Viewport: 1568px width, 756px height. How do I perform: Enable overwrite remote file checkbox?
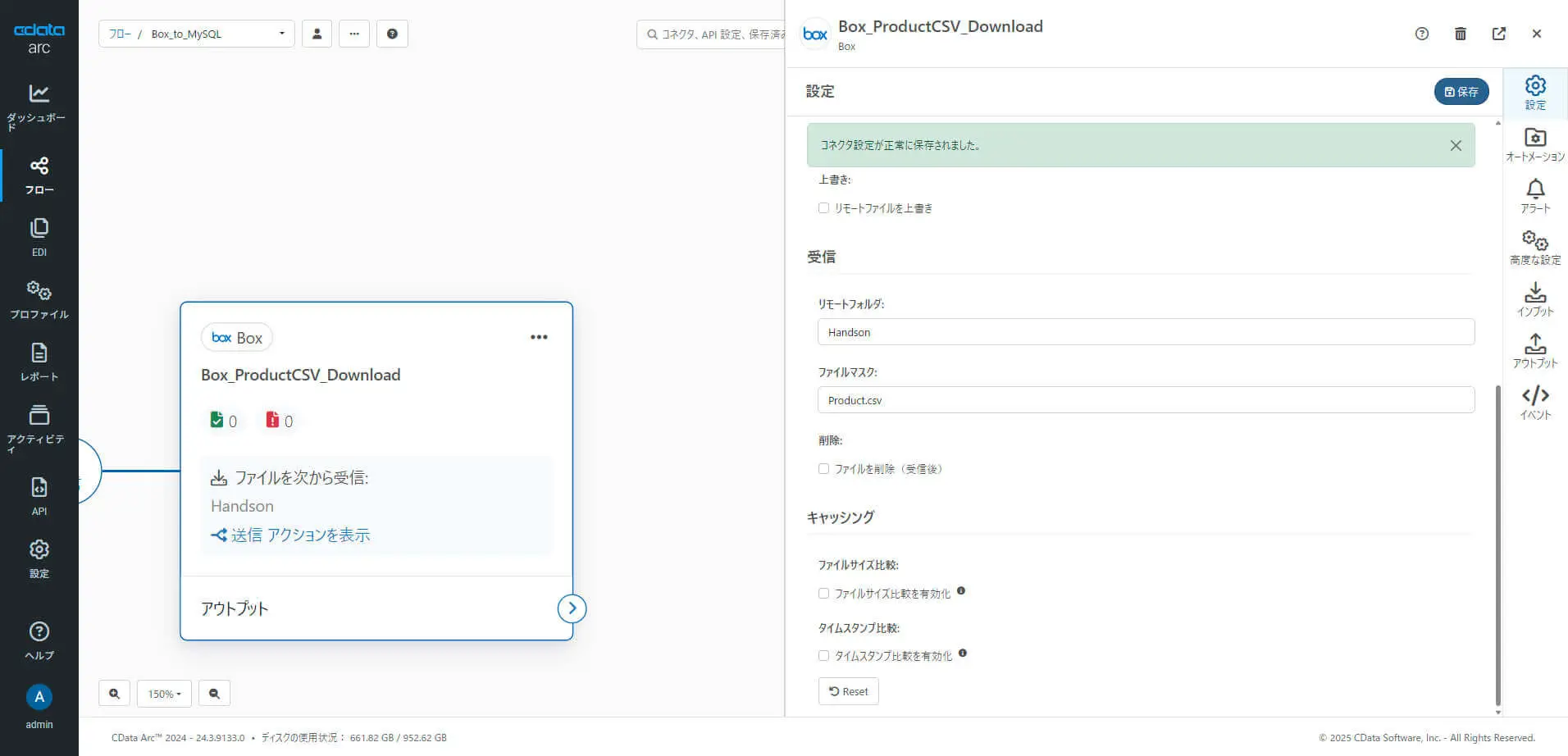tap(823, 208)
